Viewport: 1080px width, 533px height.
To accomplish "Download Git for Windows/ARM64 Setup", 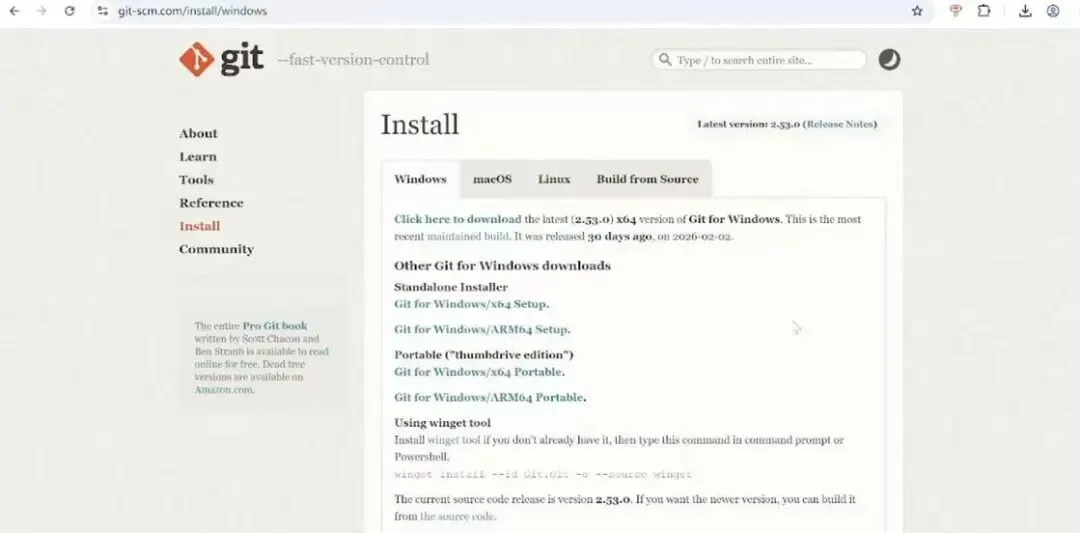I will 481,330.
